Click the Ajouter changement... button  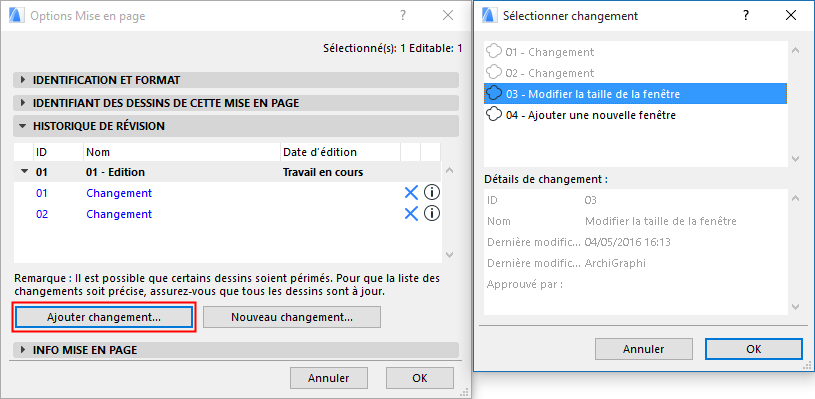[104, 317]
